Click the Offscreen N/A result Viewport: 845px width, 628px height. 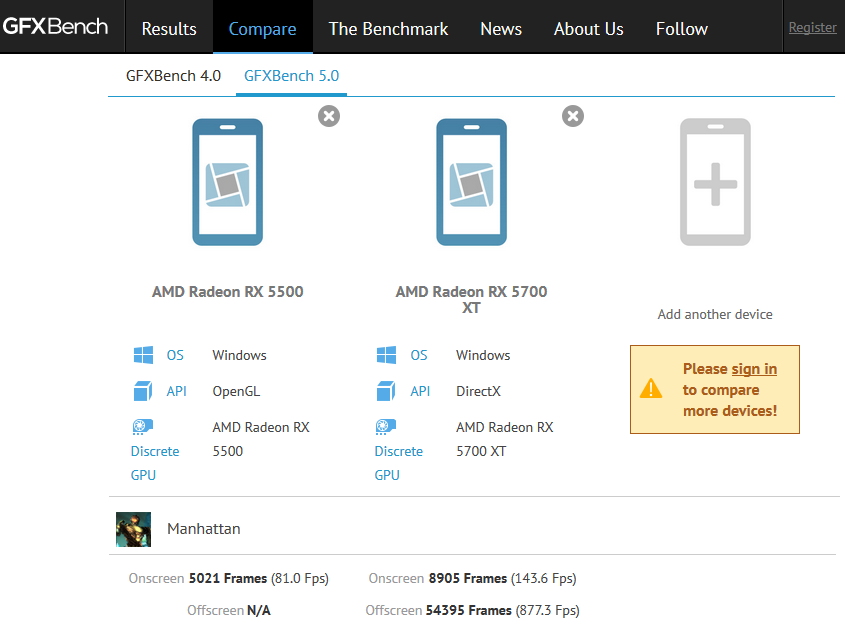(x=228, y=610)
